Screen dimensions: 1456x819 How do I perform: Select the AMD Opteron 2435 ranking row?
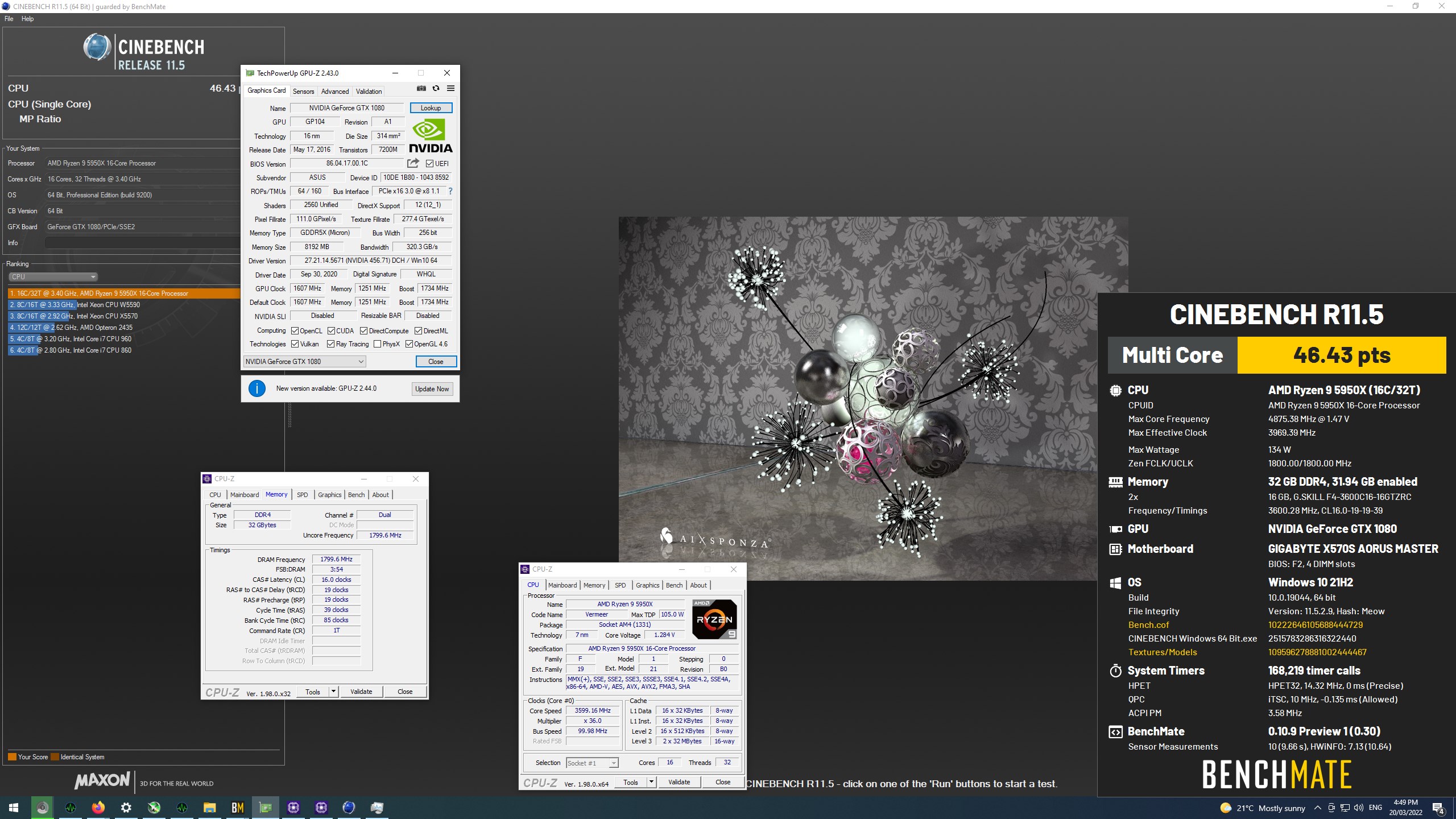pos(124,328)
